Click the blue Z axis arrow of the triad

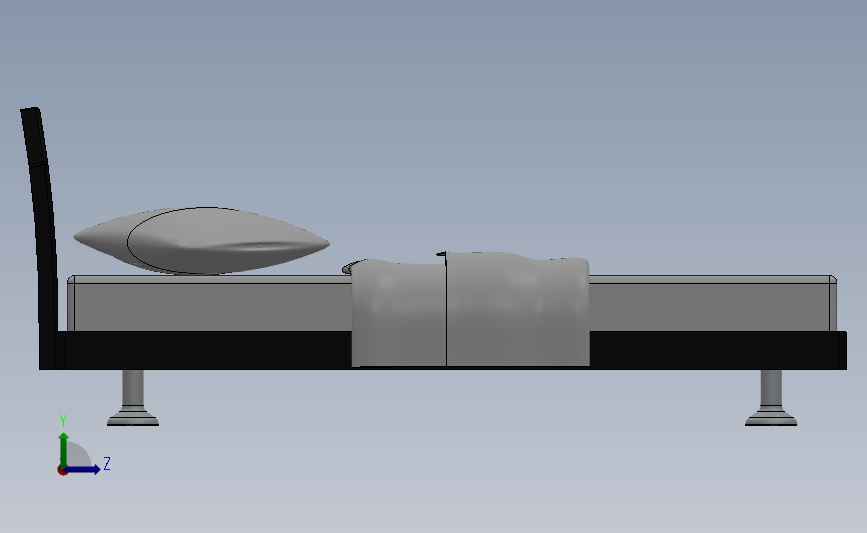point(83,469)
